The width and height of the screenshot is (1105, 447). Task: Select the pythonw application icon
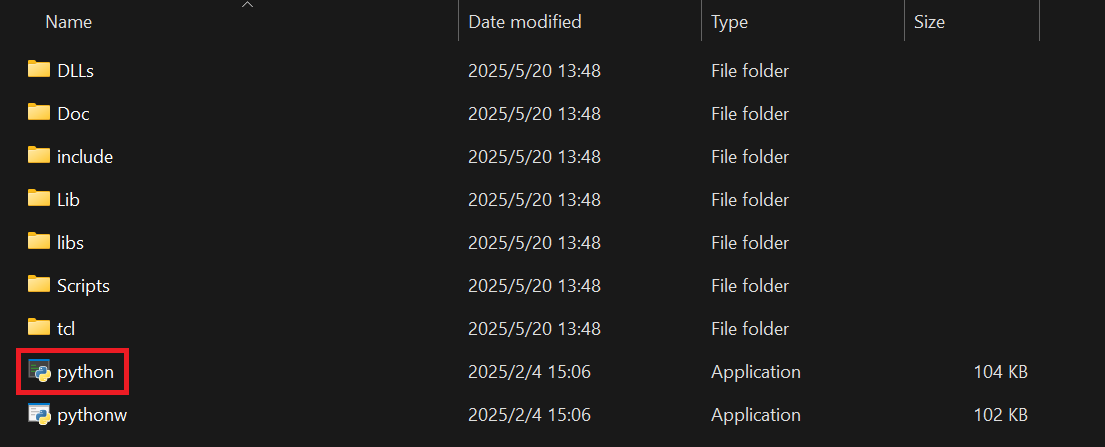tap(39, 415)
